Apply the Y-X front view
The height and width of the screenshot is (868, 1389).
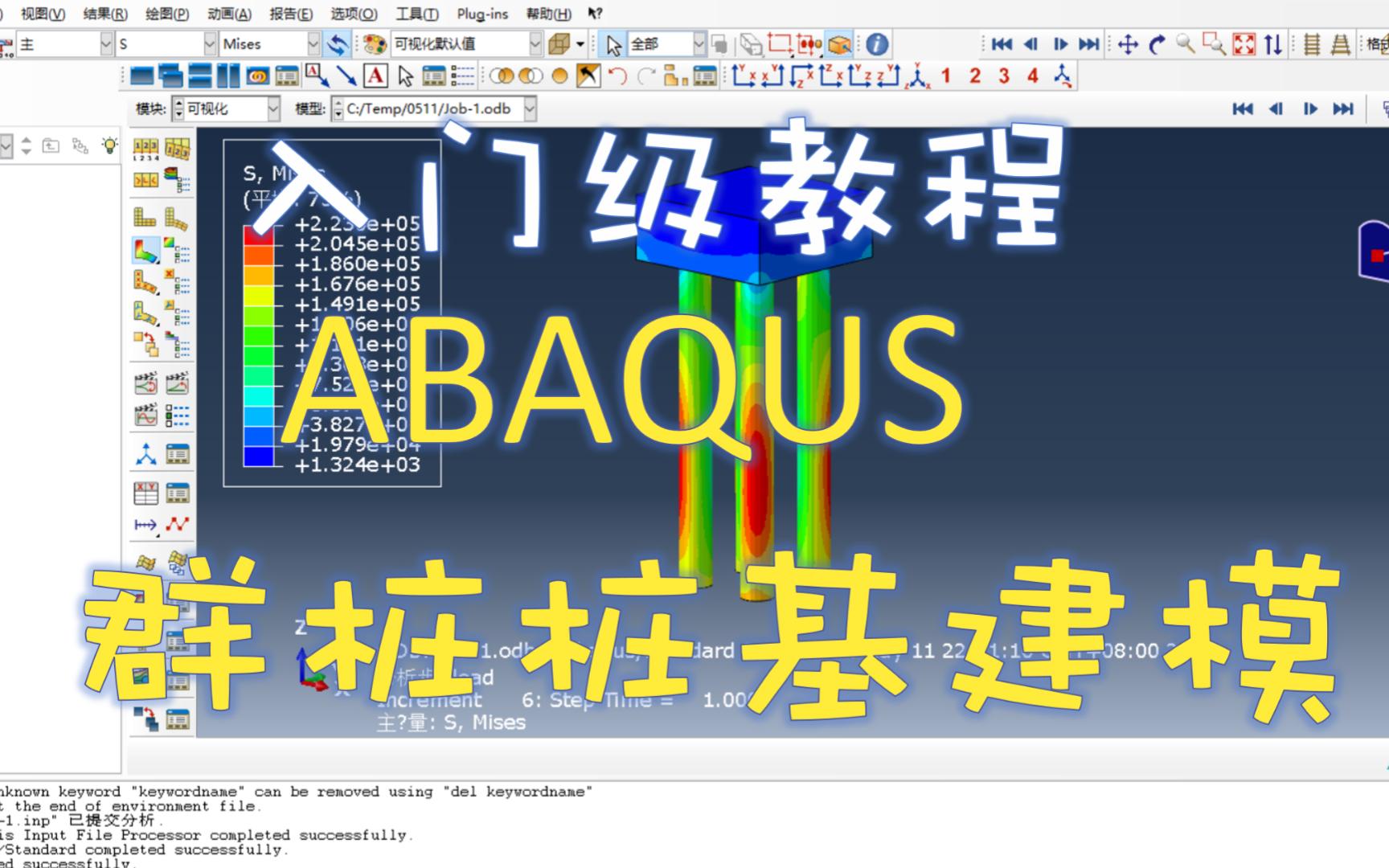coord(744,76)
